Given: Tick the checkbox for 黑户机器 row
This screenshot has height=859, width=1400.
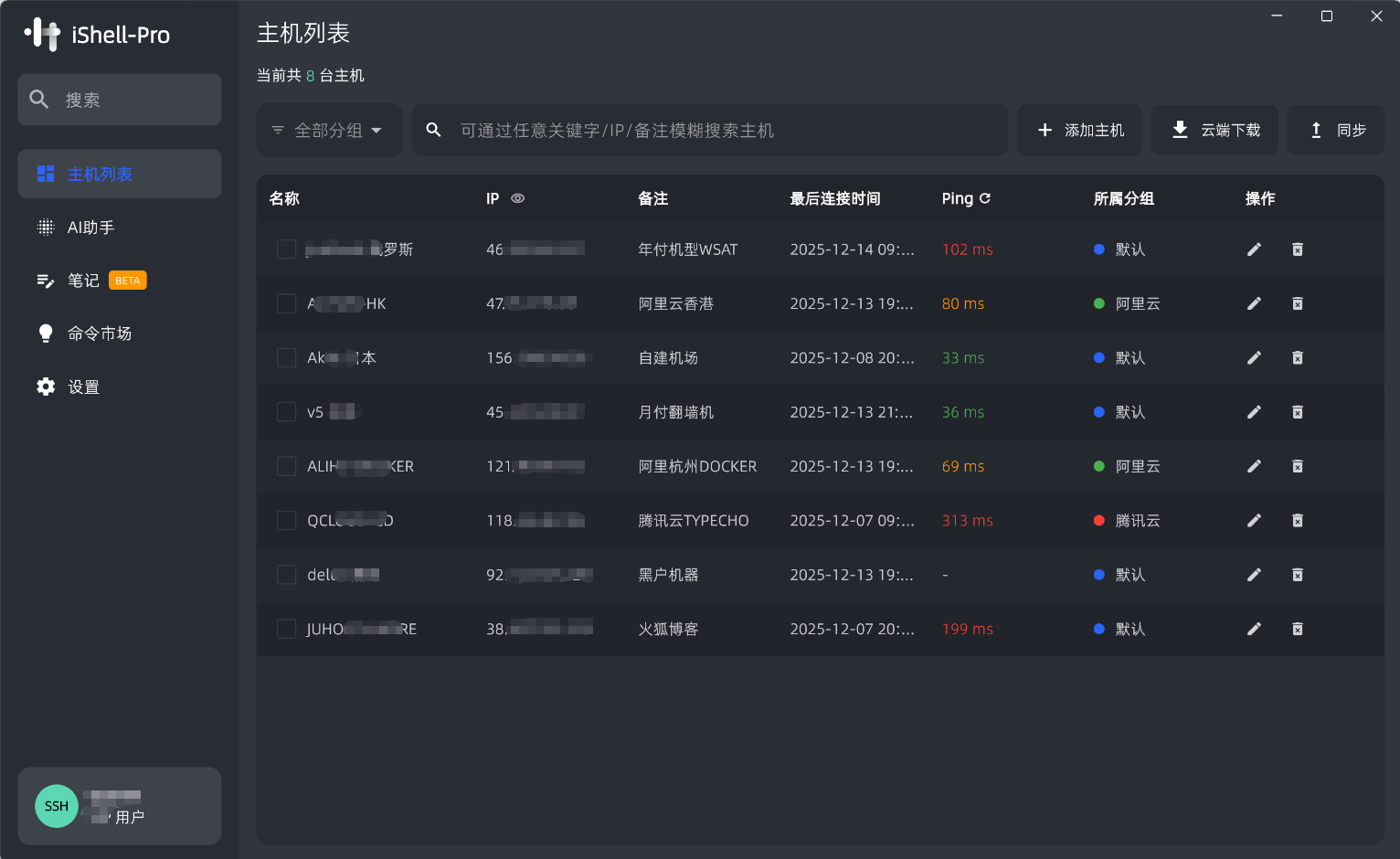Looking at the screenshot, I should tap(286, 575).
